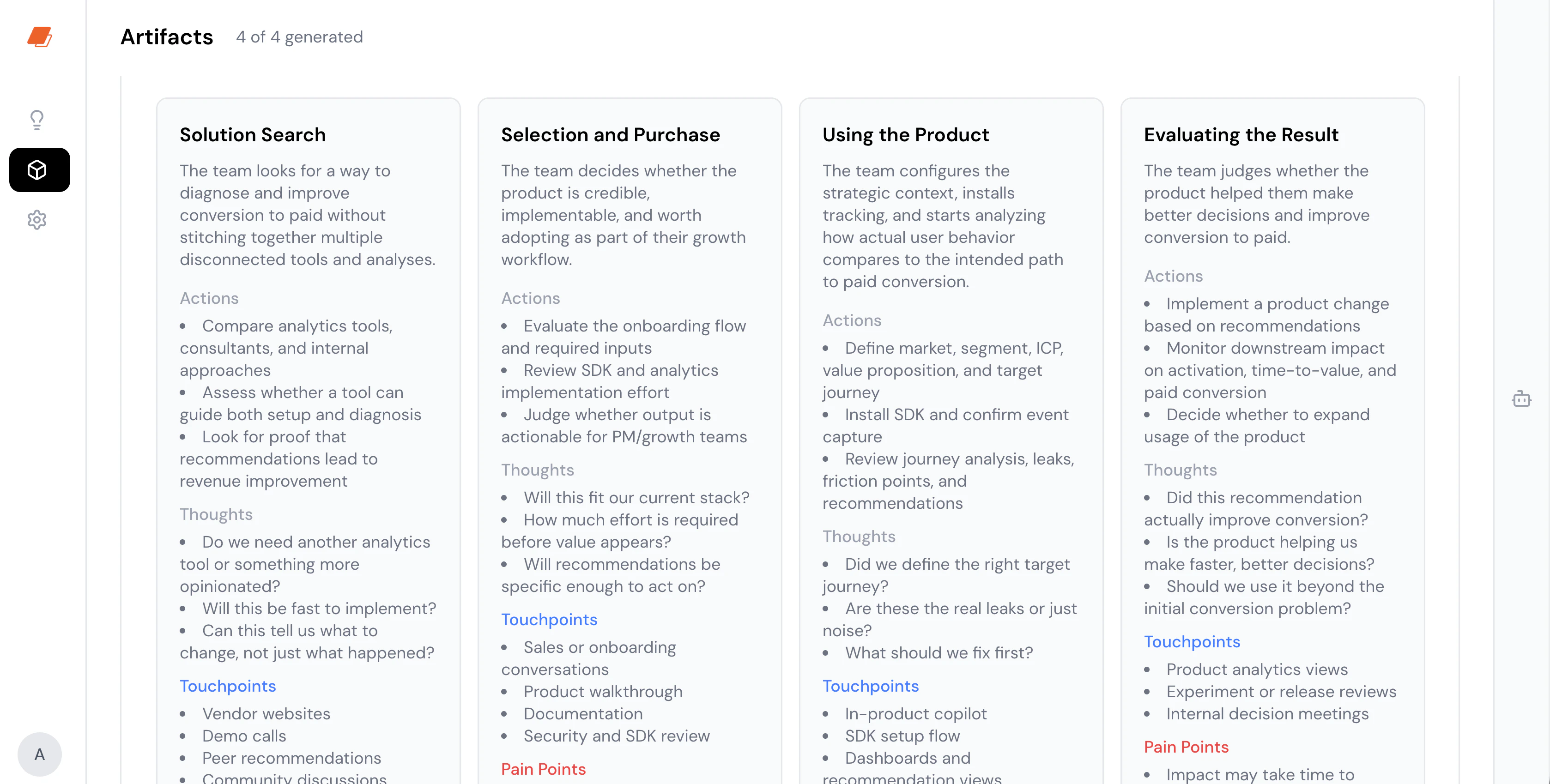Click Touchpoints heading in Using the Product

tap(870, 686)
